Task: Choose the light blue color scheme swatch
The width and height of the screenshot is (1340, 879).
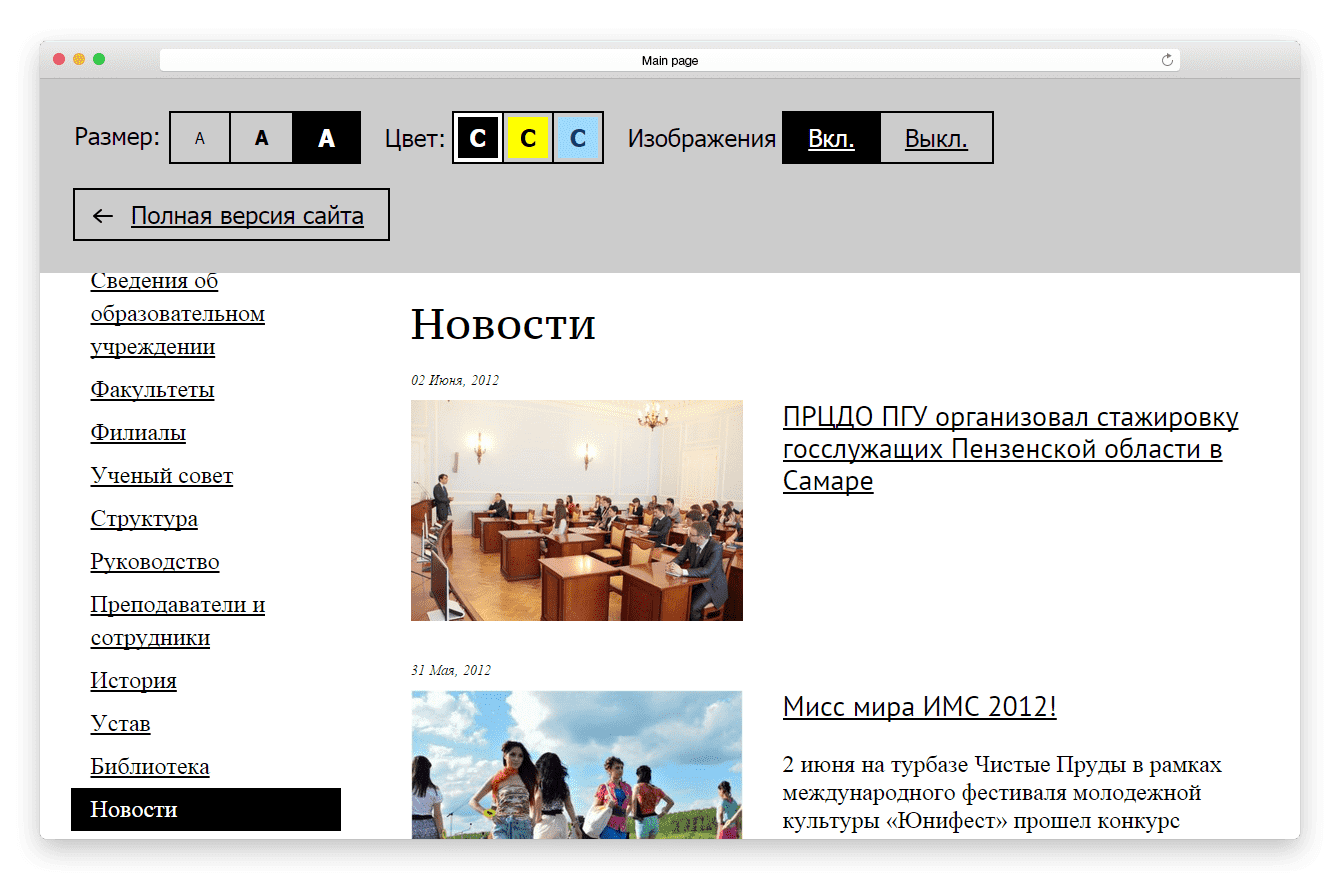Action: [x=578, y=138]
